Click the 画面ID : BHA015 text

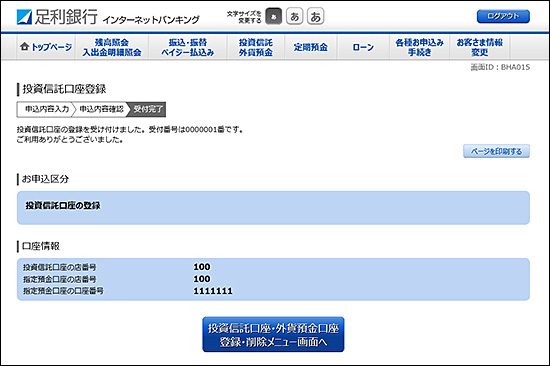pos(500,67)
